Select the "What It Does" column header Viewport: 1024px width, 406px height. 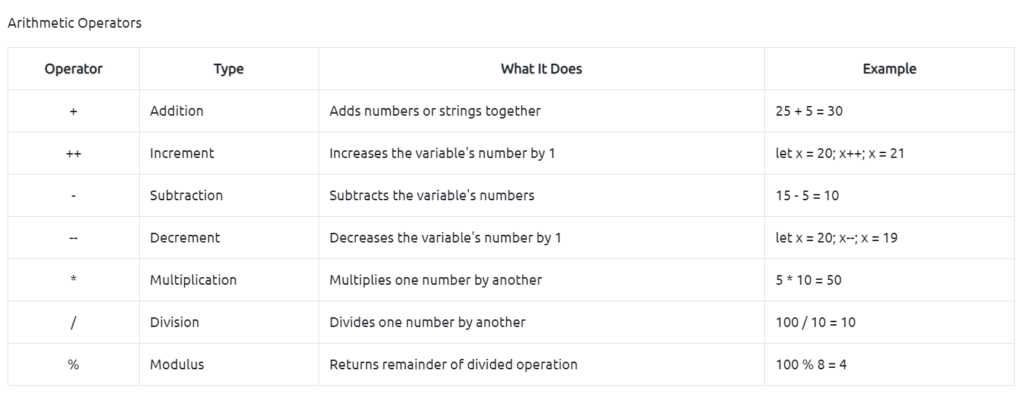pyautogui.click(x=541, y=69)
